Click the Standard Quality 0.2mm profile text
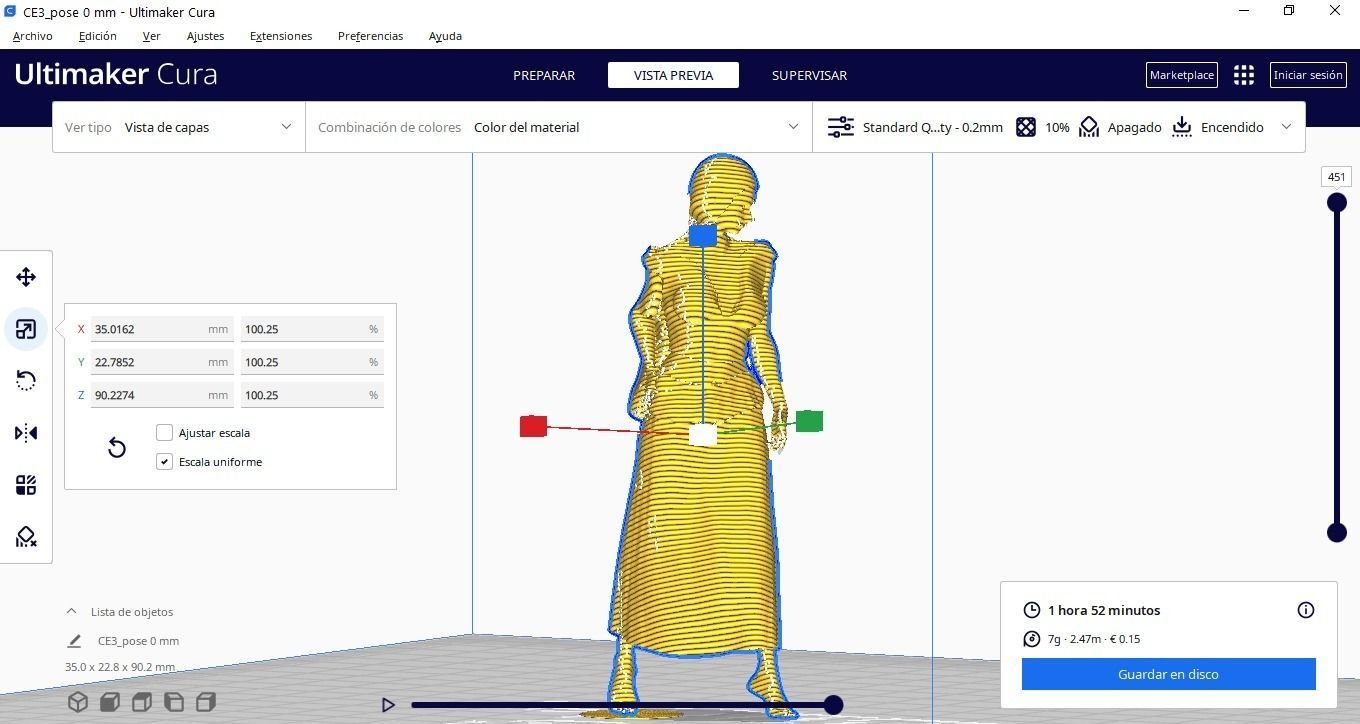This screenshot has width=1360, height=724. click(932, 127)
